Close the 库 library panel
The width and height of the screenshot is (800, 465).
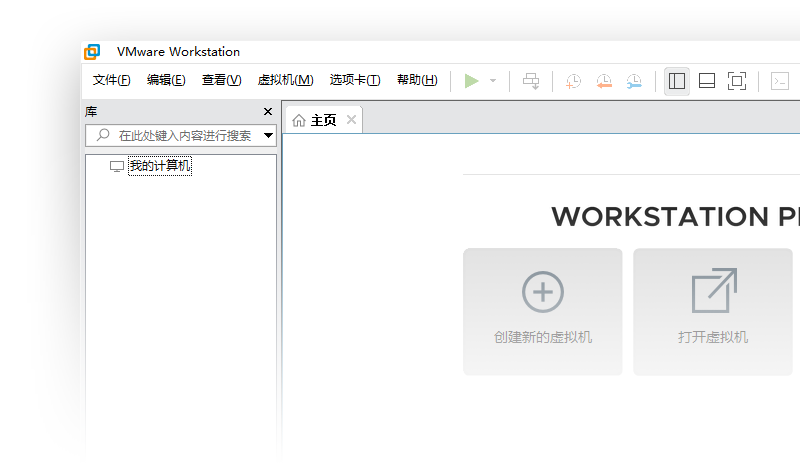point(268,111)
